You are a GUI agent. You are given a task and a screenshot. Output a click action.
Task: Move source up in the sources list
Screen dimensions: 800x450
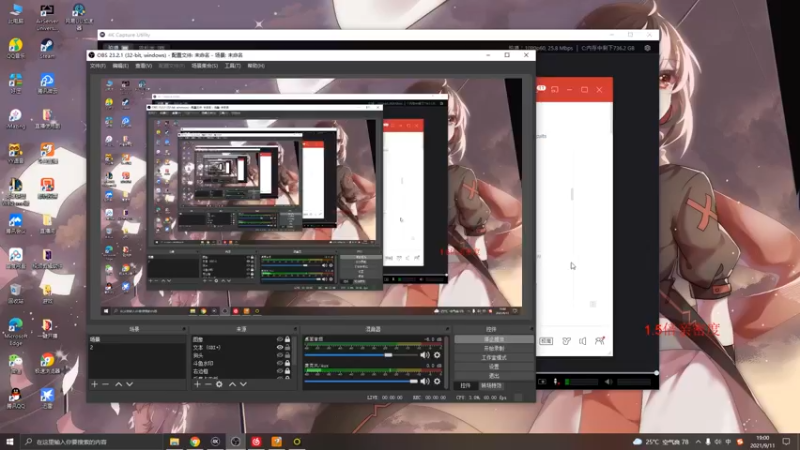pyautogui.click(x=232, y=384)
